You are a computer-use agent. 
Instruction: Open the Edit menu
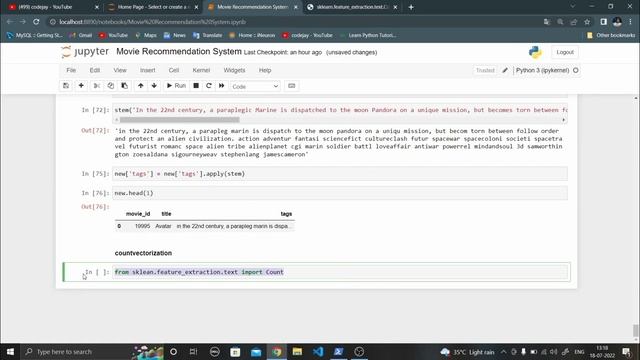[95, 70]
